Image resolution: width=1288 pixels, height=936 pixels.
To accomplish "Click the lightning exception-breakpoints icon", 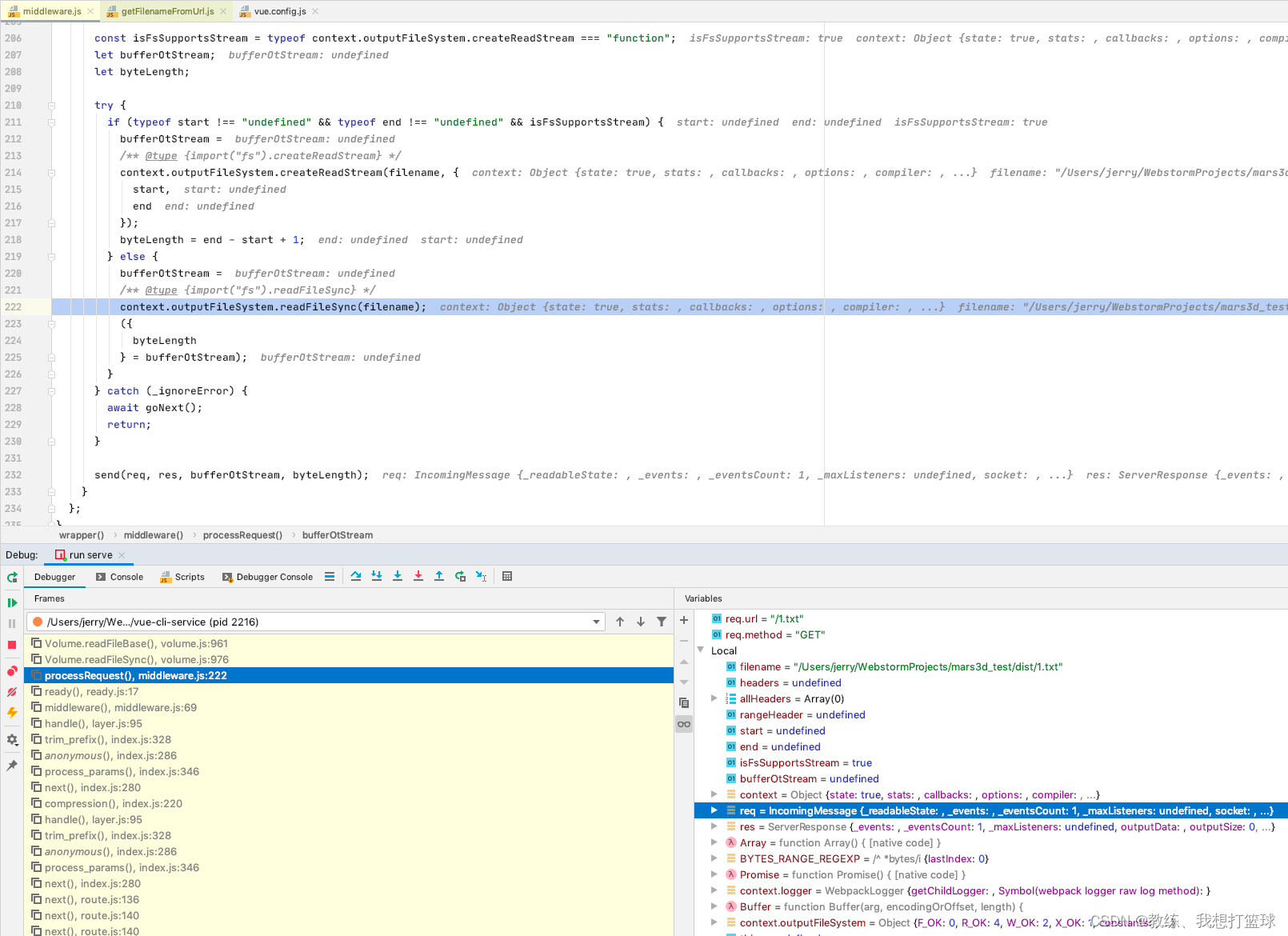I will tap(12, 712).
